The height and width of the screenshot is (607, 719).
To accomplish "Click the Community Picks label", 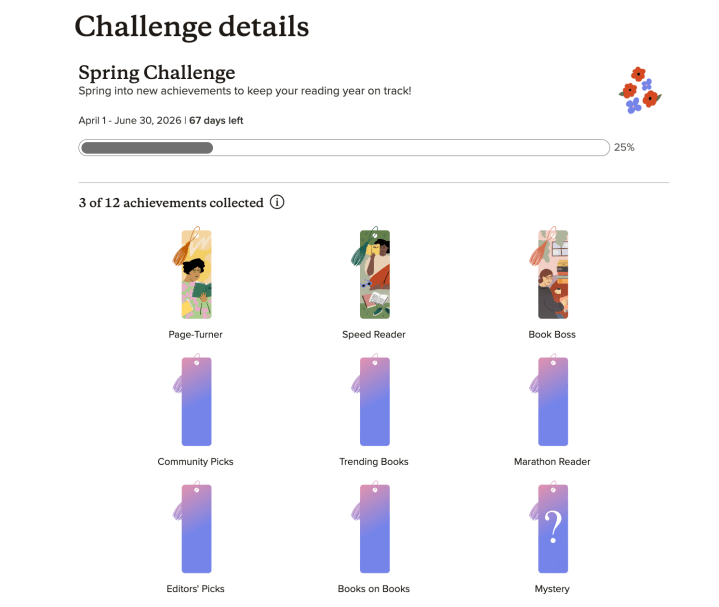I will click(196, 462).
